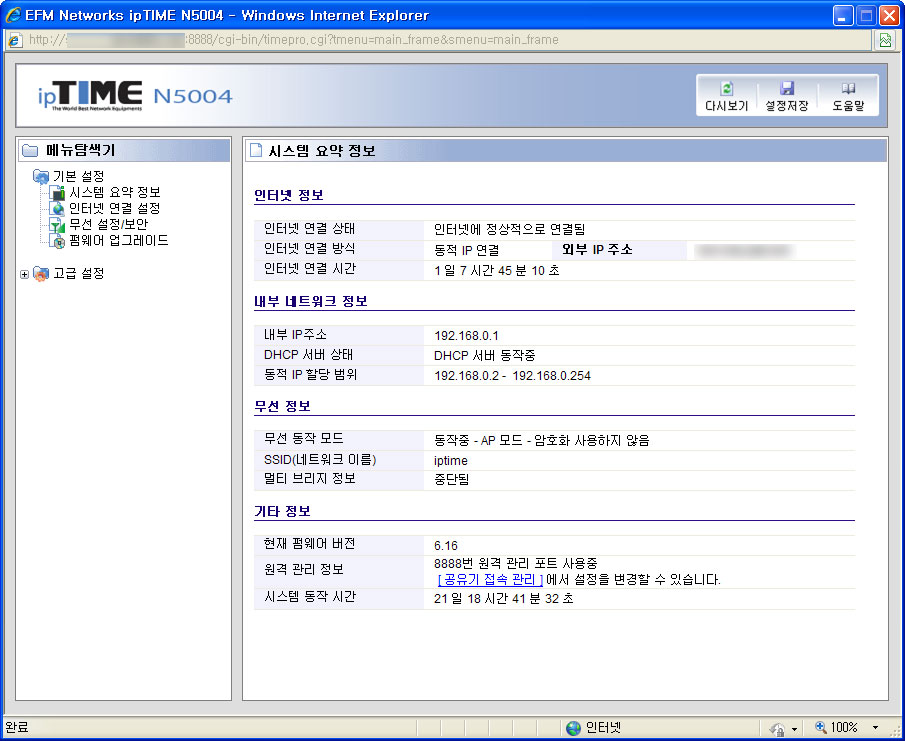Click the page icon beside 시스템 요약 정보 header
This screenshot has width=905, height=741.
[256, 151]
